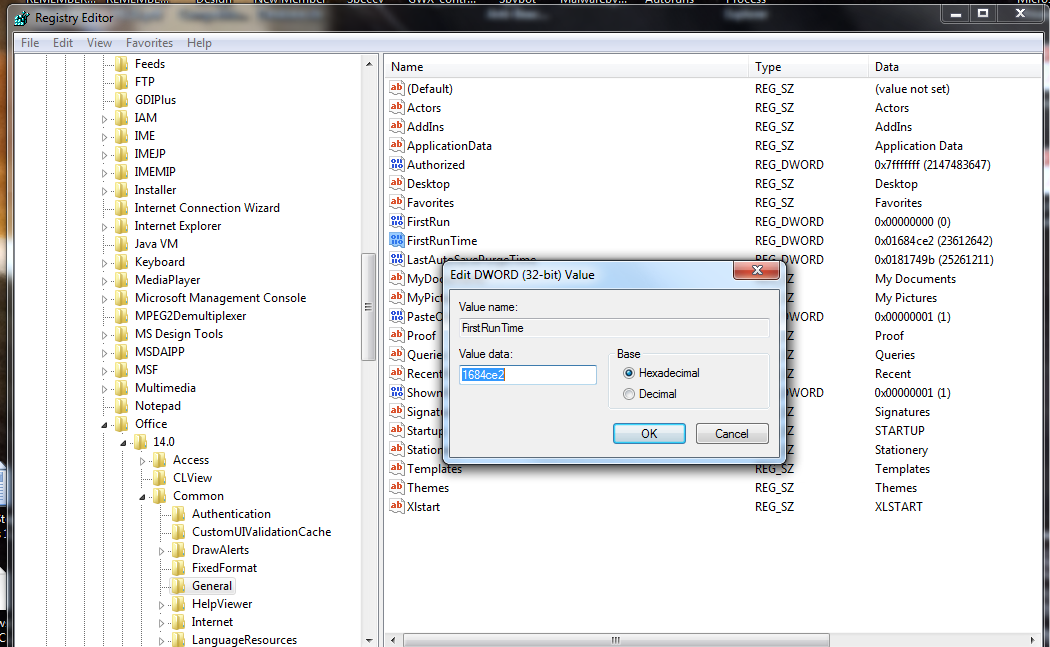Expand the Access key under 14.0
This screenshot has width=1050, height=647.
click(142, 460)
